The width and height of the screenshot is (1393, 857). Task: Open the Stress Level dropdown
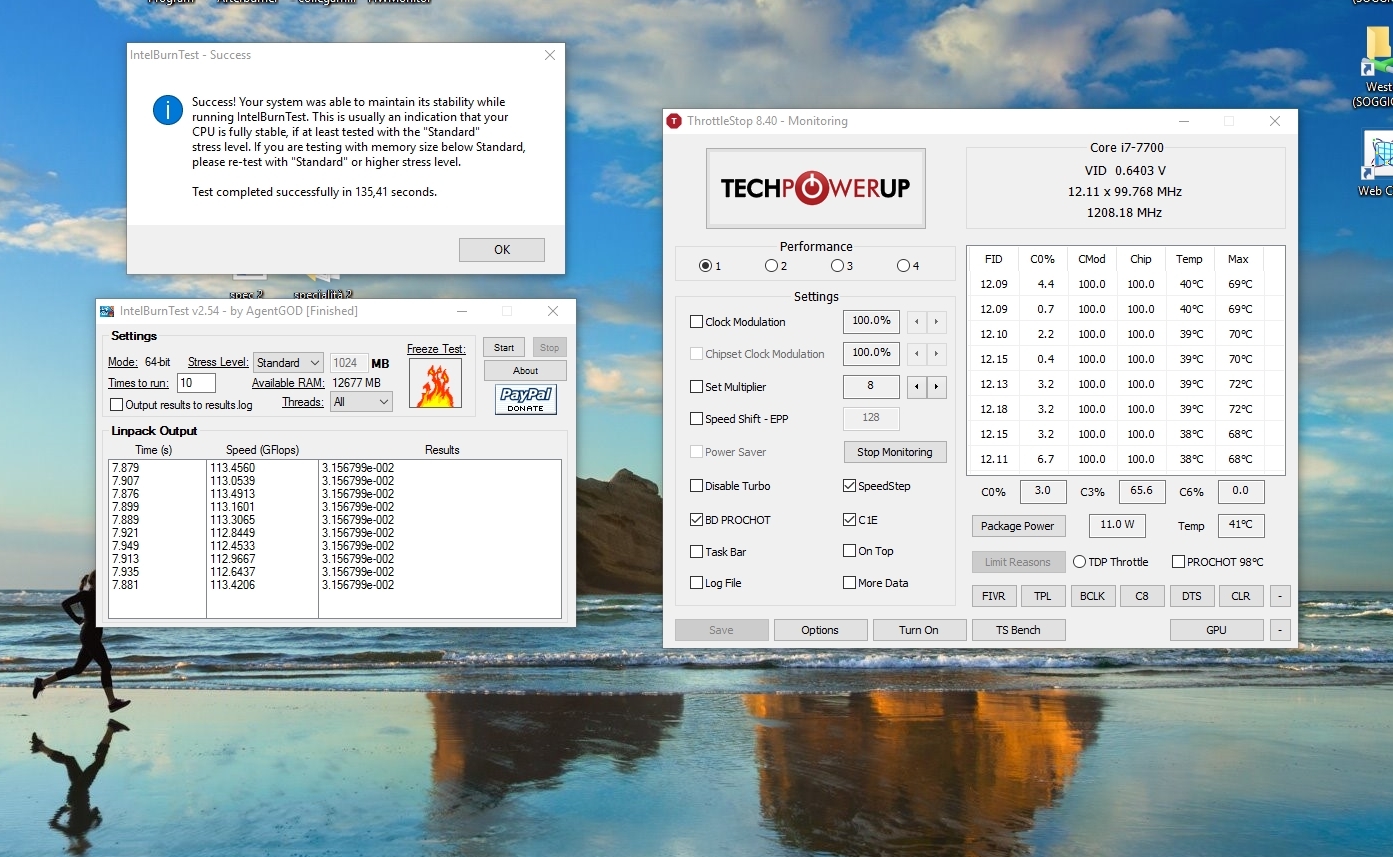pos(288,363)
